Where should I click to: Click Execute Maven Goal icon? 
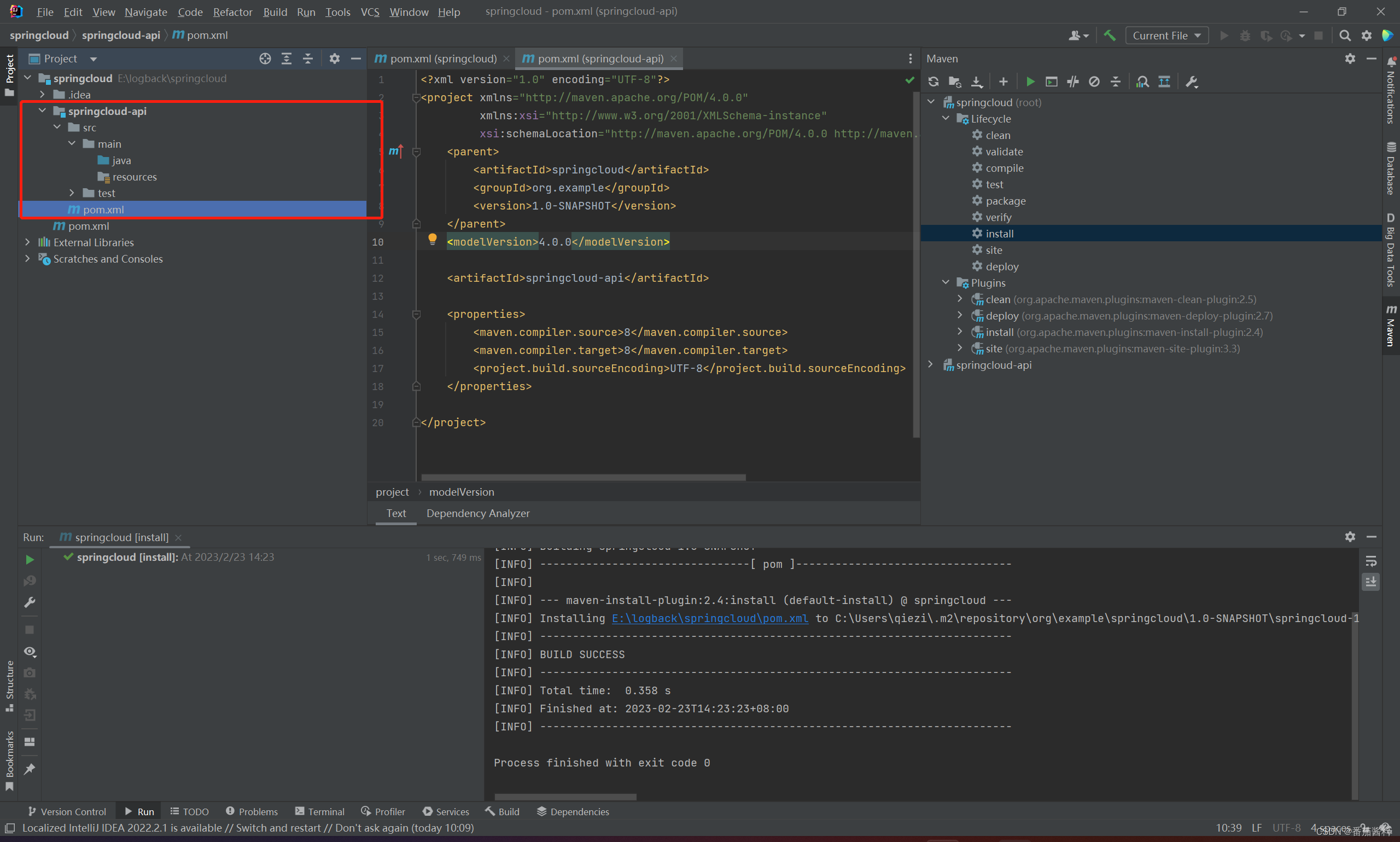point(1051,82)
